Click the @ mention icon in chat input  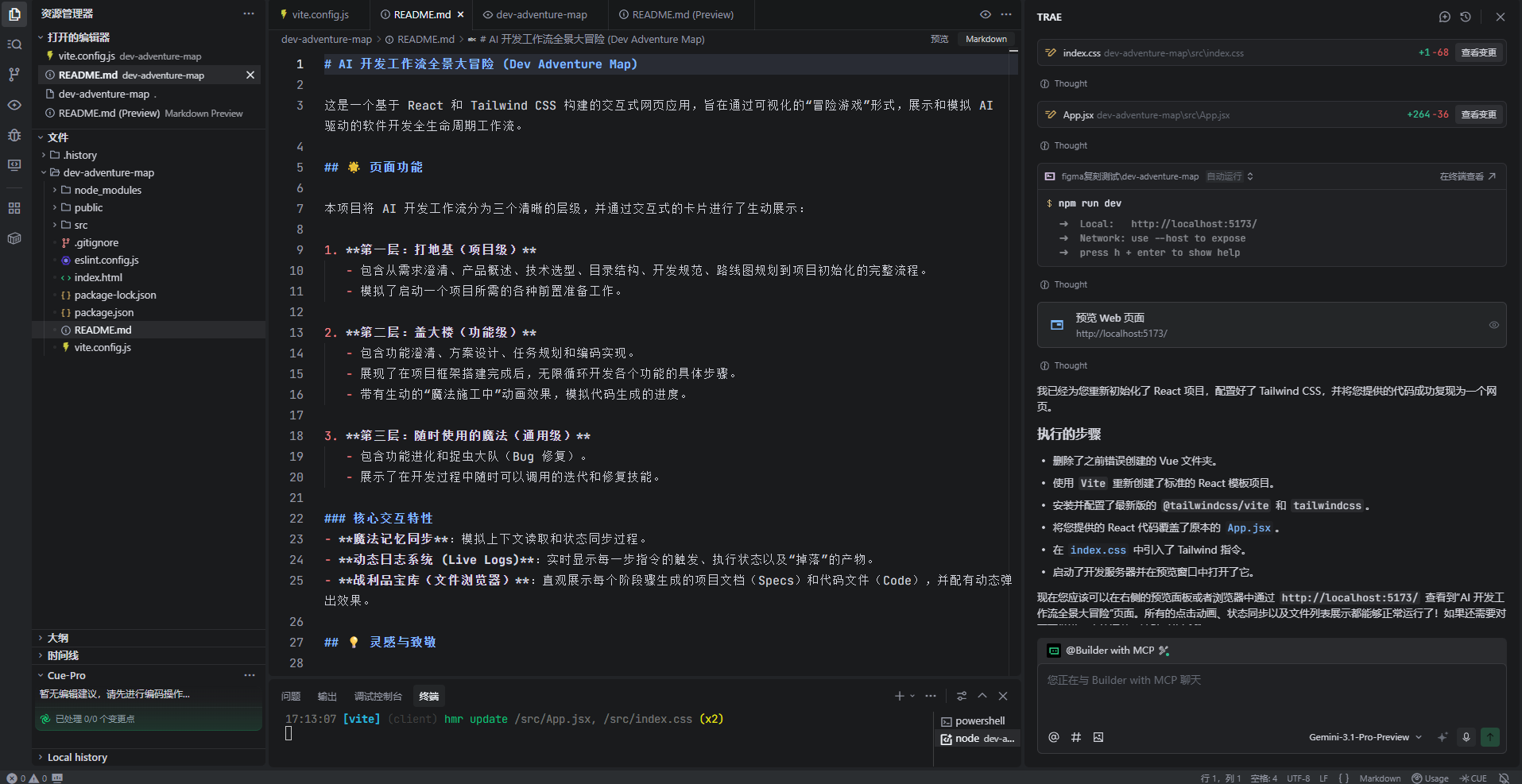tap(1053, 737)
